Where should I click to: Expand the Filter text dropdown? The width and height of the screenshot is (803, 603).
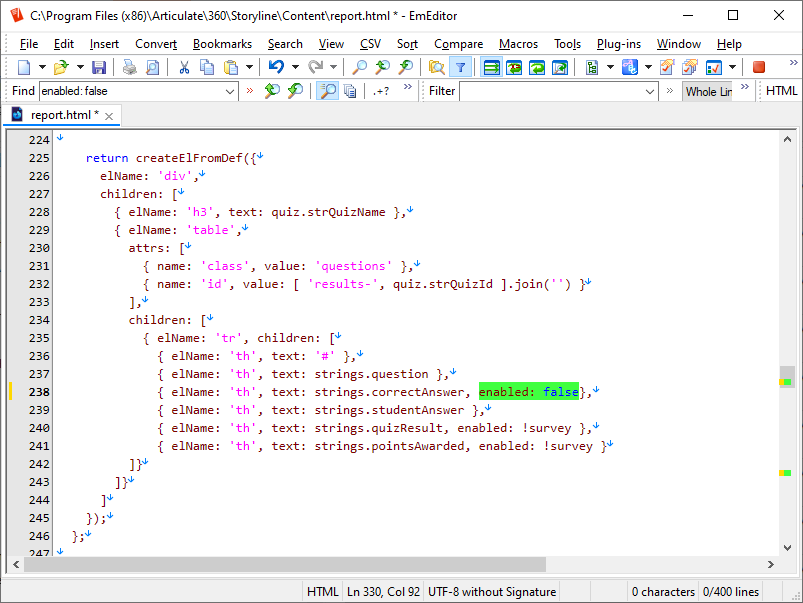tap(649, 91)
